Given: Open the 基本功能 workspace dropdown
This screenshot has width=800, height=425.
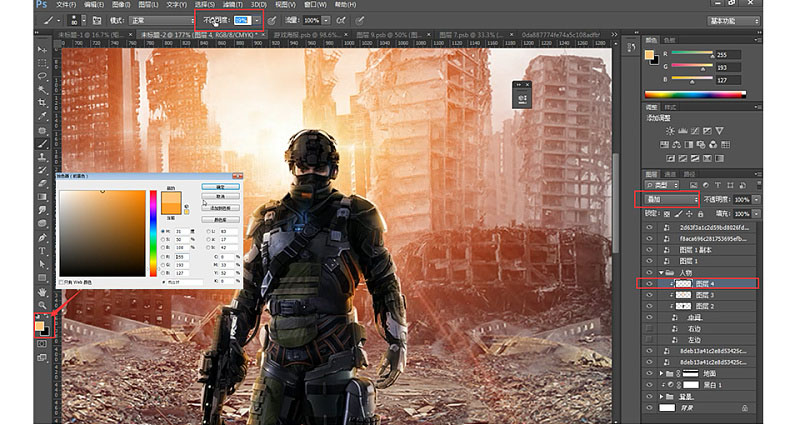Looking at the screenshot, I should (x=734, y=21).
